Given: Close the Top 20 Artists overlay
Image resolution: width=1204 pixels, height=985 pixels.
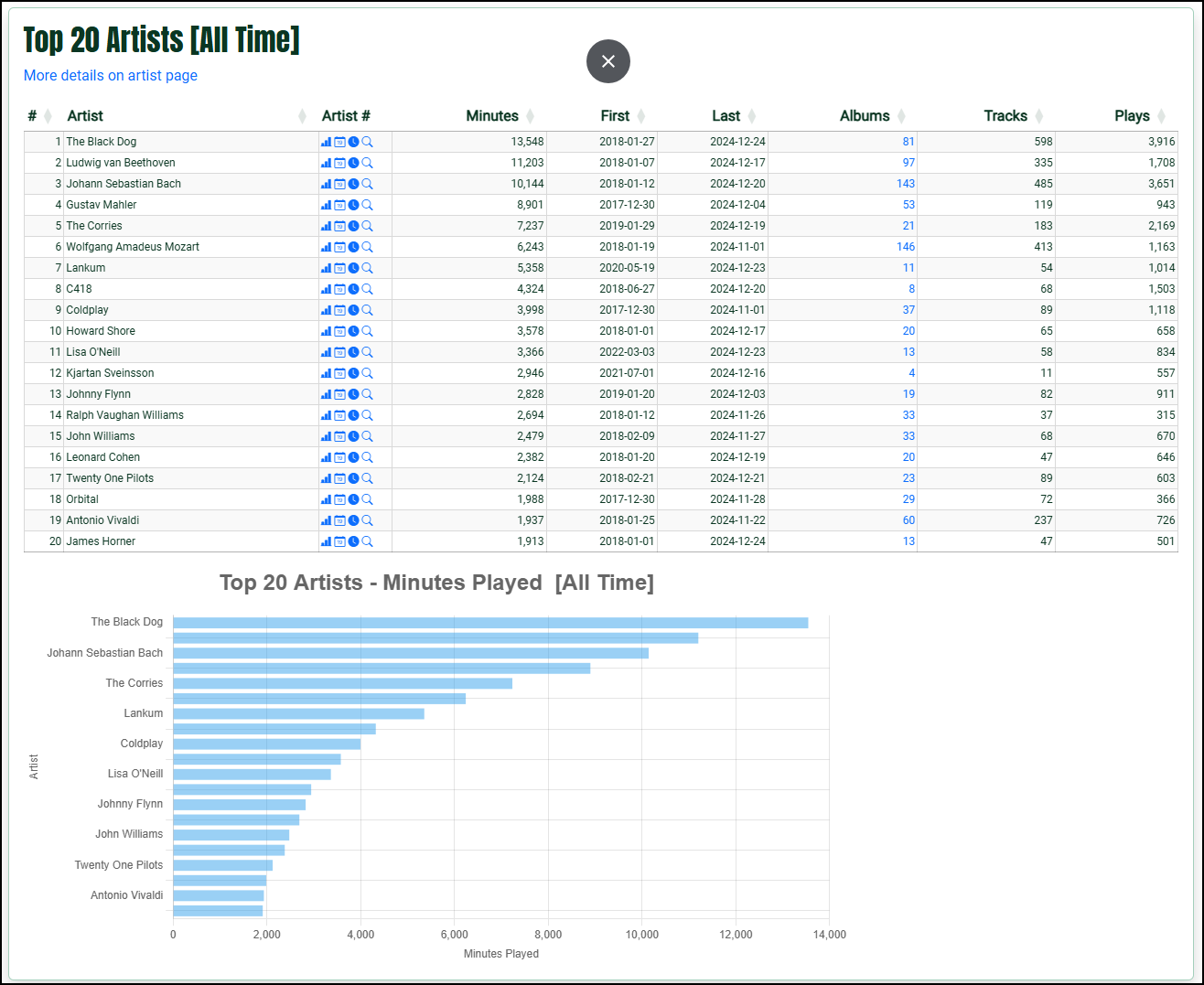Looking at the screenshot, I should [x=608, y=61].
